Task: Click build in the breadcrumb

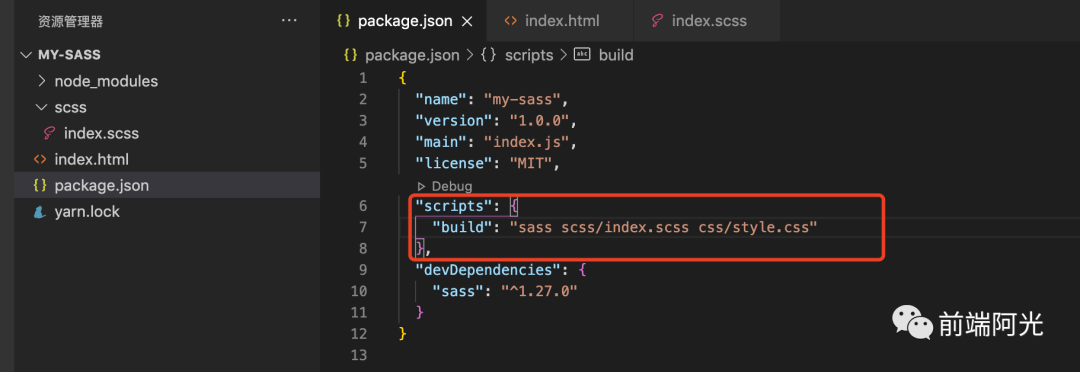Action: 616,55
